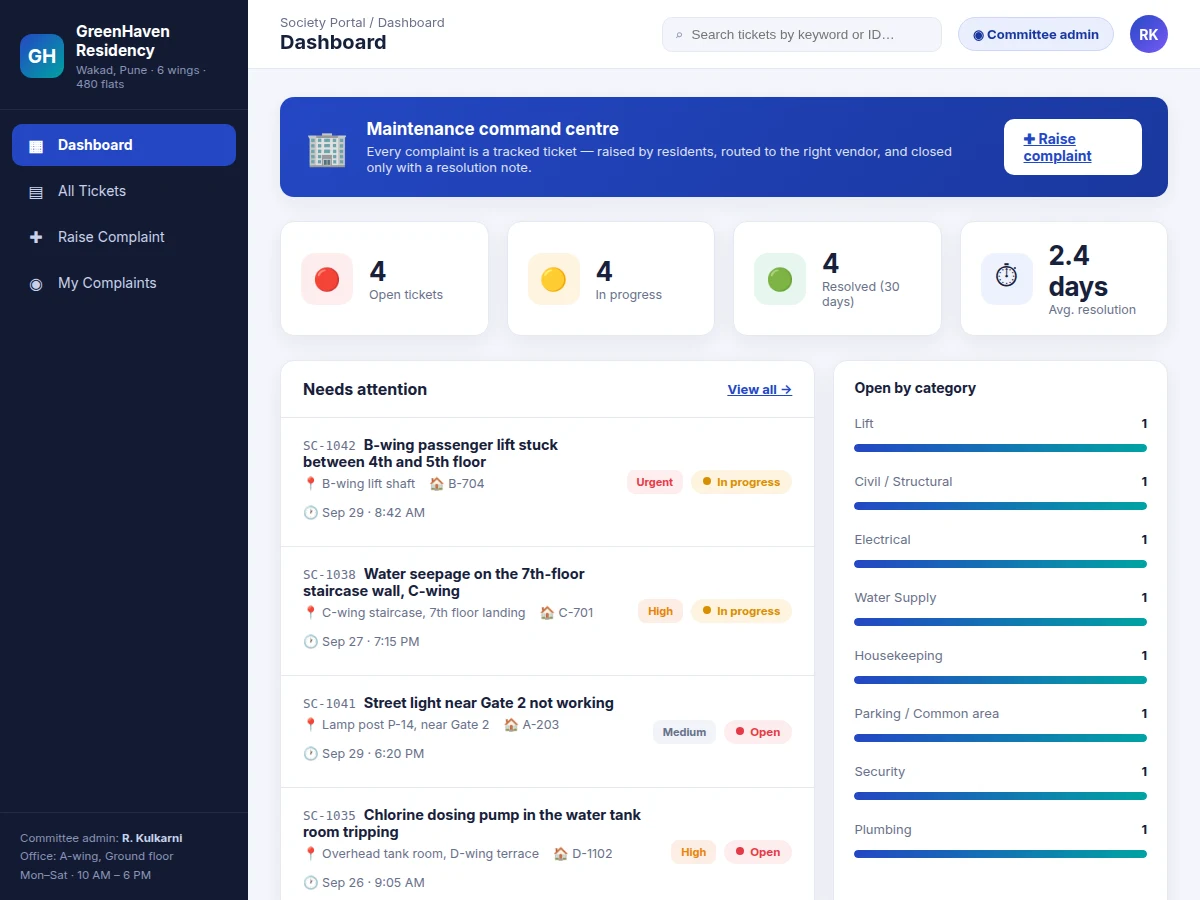Viewport: 1200px width, 900px height.
Task: Click the red Open tickets icon
Action: coord(327,279)
